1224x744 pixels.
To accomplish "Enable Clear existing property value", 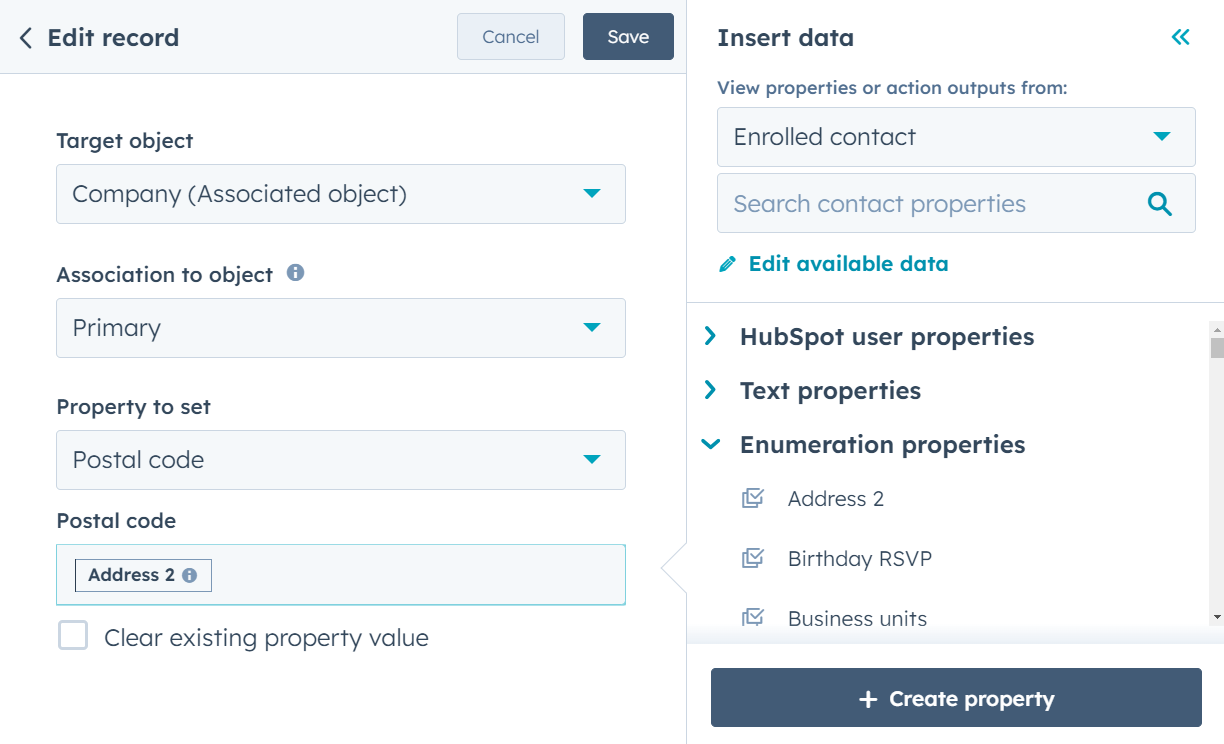I will pyautogui.click(x=73, y=637).
